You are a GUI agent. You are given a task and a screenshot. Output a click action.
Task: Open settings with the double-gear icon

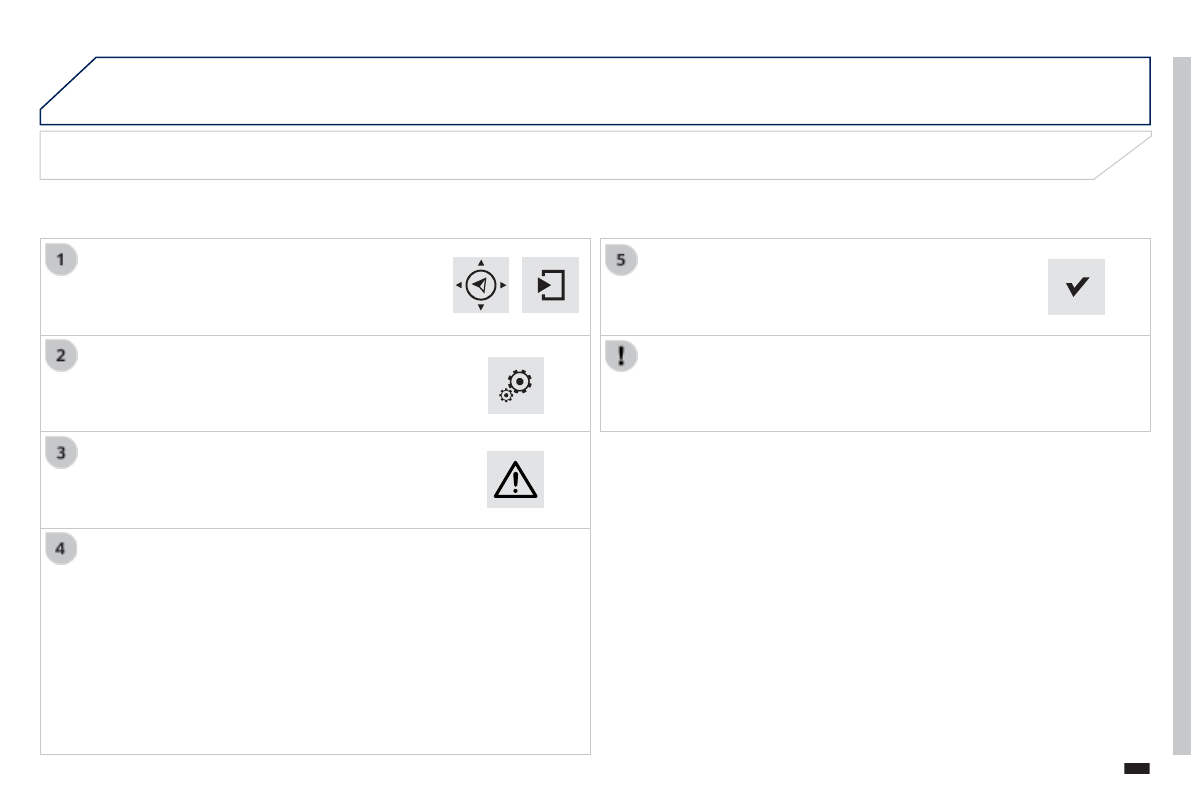(x=516, y=385)
